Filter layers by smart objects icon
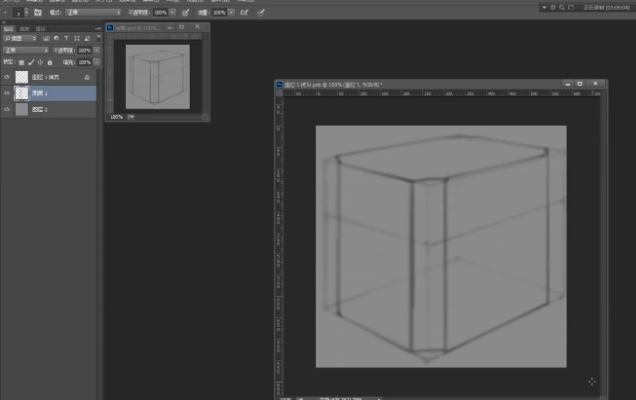Screen dimensions: 636x400 click(x=87, y=39)
